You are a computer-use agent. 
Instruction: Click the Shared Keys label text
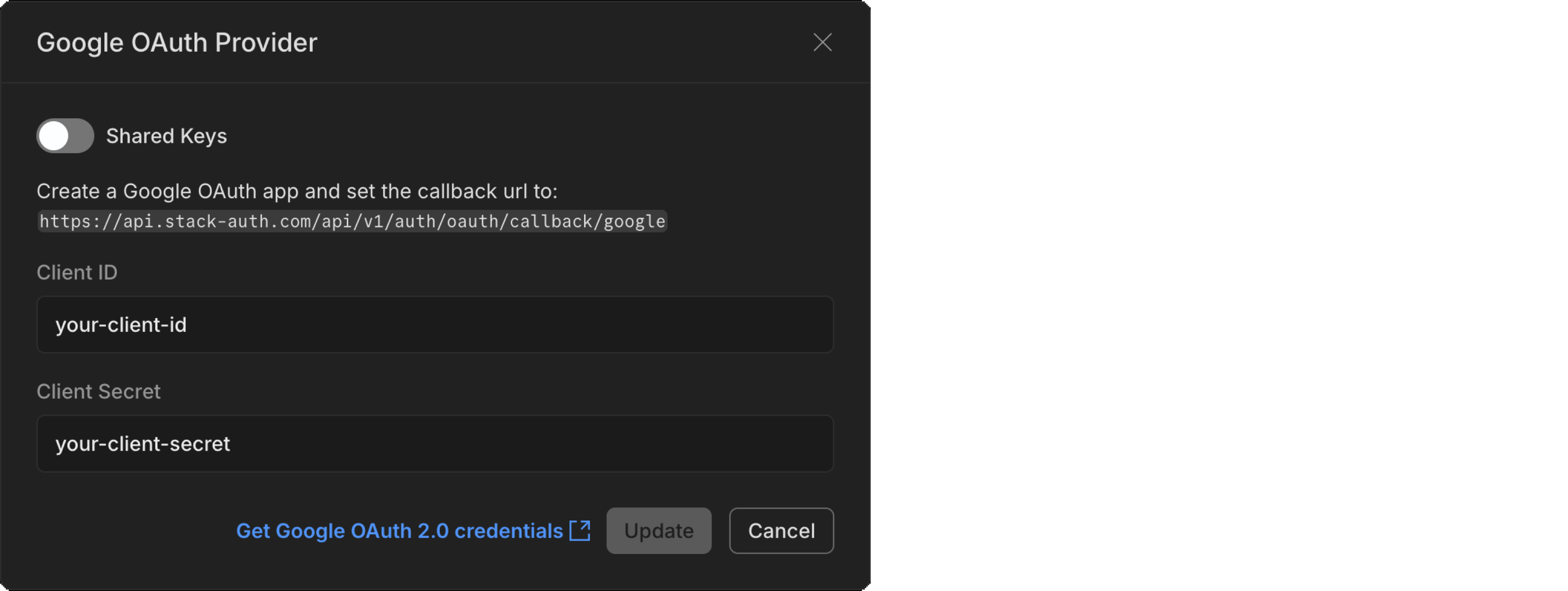click(166, 135)
